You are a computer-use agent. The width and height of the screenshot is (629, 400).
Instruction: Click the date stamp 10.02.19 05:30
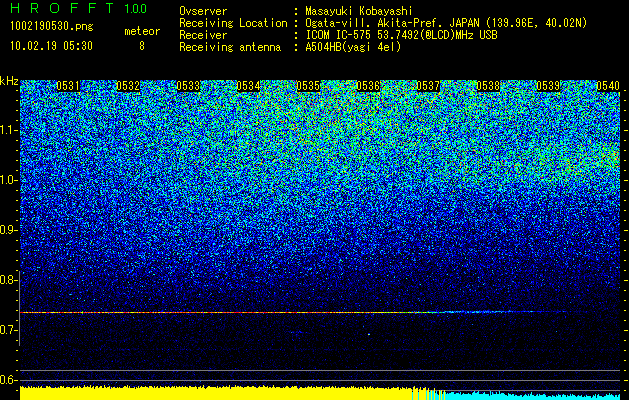coord(51,46)
